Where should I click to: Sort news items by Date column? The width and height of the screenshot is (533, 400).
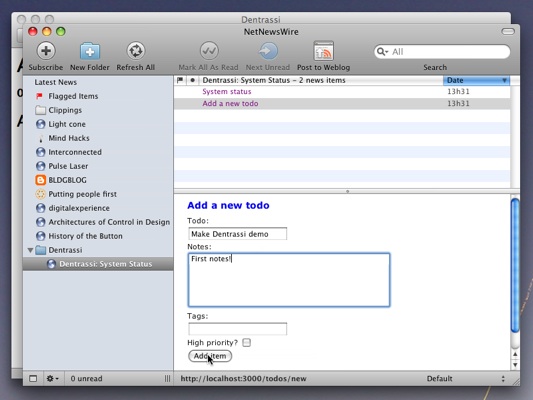477,80
